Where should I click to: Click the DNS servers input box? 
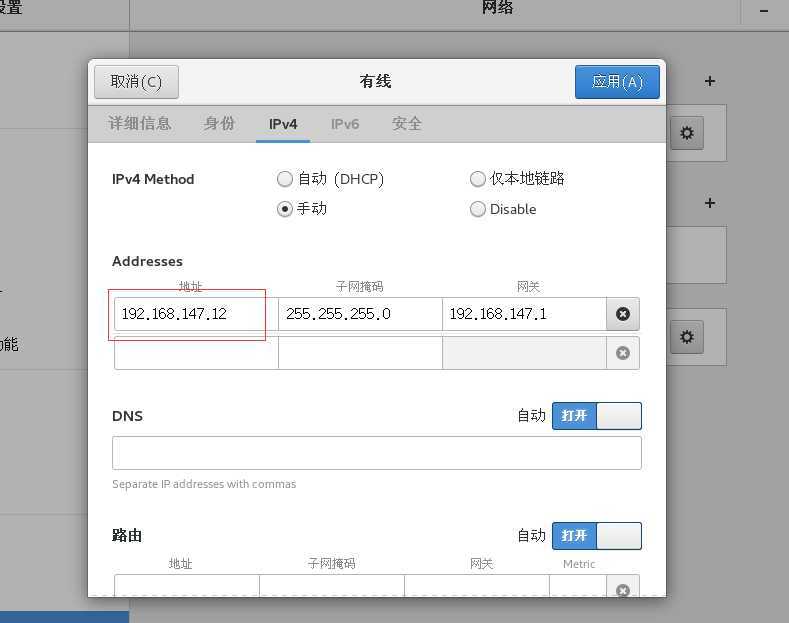pos(377,453)
